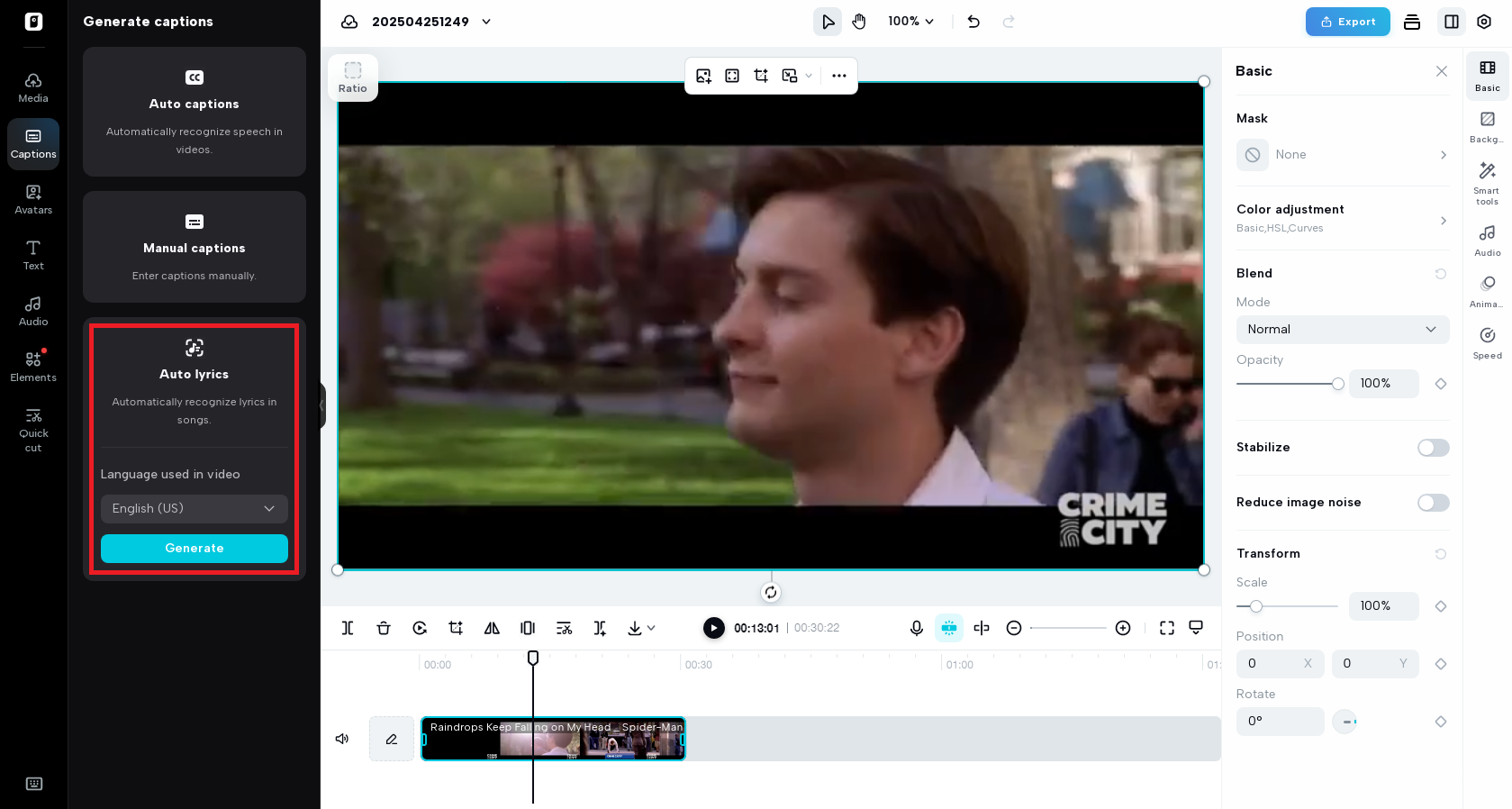
Task: Open the layers stack icon
Action: click(x=1412, y=22)
